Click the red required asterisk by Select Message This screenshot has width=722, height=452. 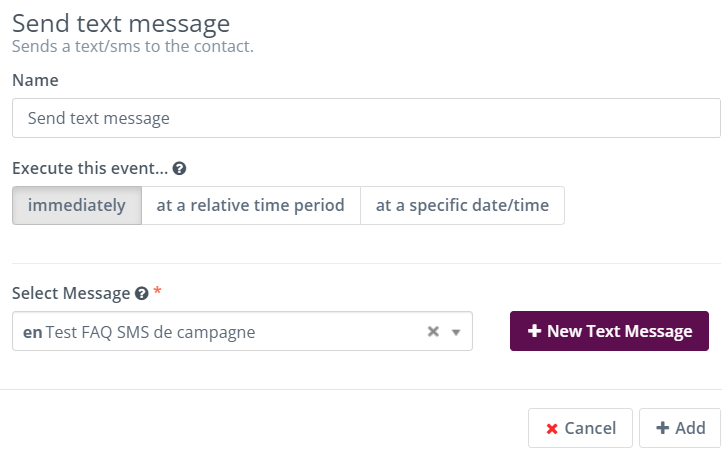[157, 290]
